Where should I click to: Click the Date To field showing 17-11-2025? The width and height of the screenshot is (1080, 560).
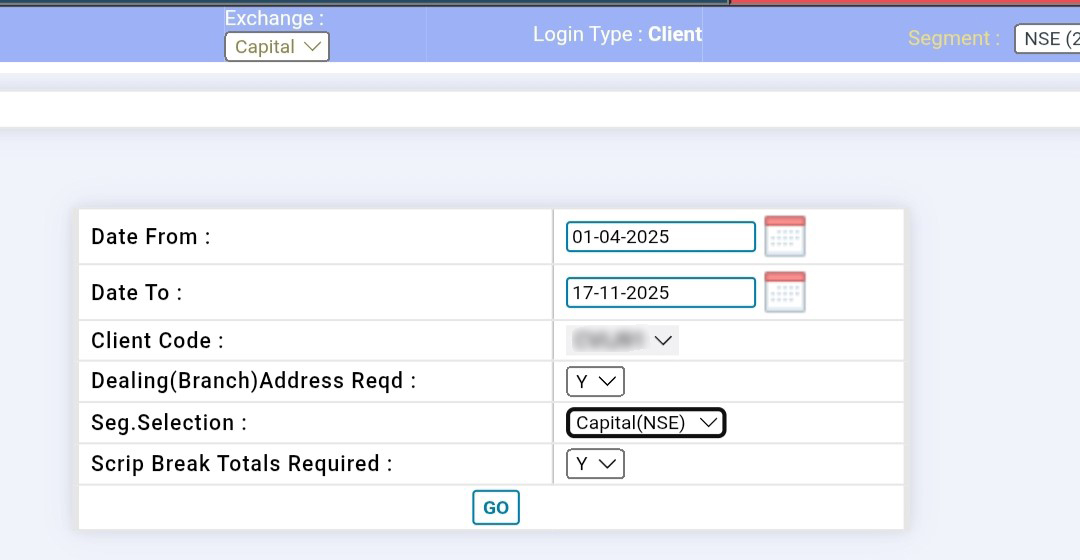660,293
